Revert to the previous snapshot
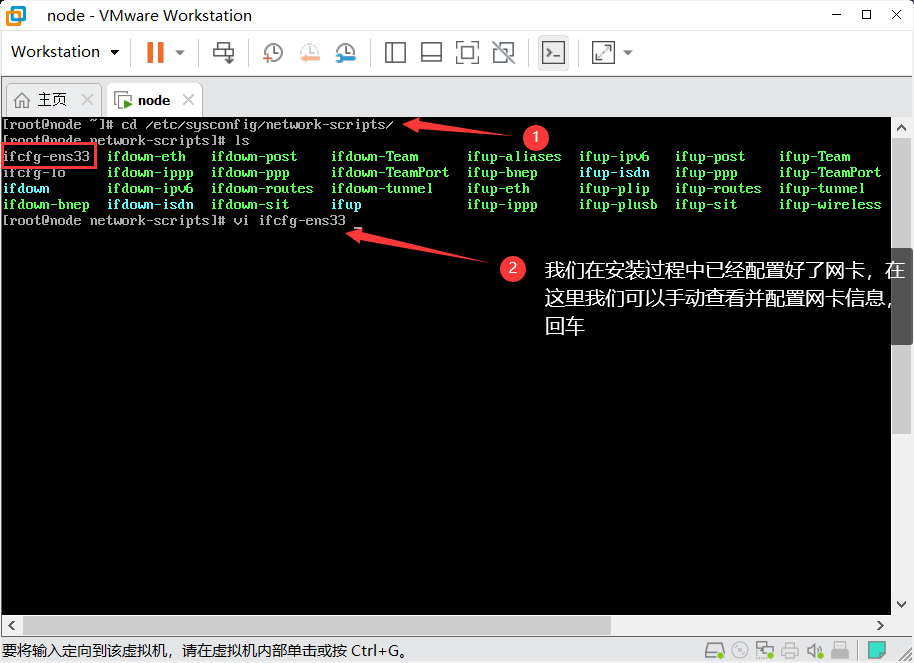This screenshot has height=663, width=914. [310, 52]
